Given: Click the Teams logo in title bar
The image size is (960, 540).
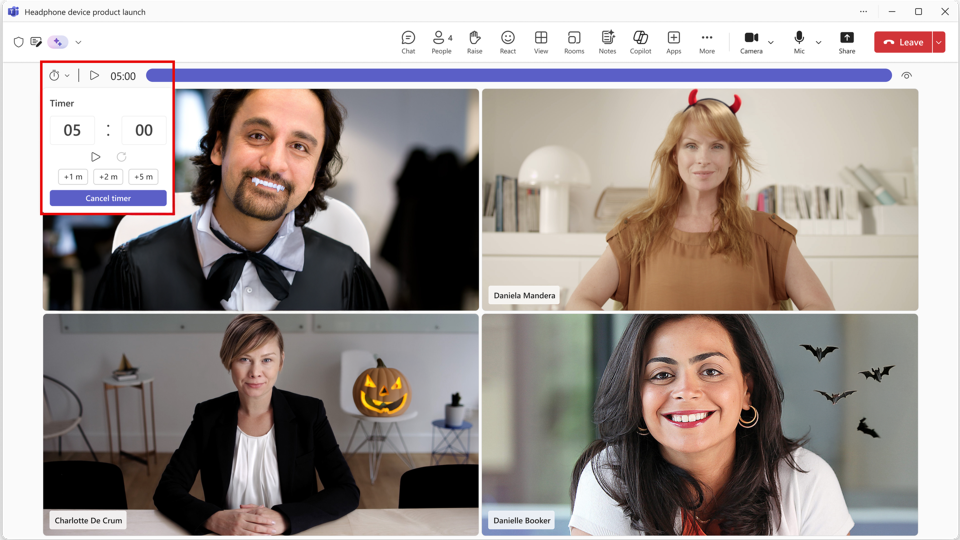Looking at the screenshot, I should coord(13,12).
